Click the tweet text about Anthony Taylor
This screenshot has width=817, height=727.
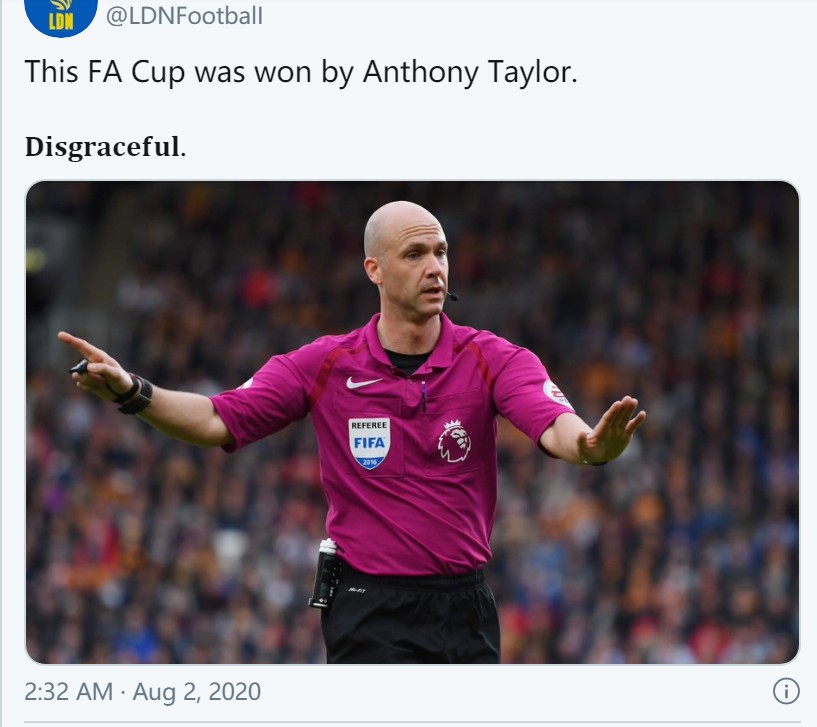coord(301,72)
